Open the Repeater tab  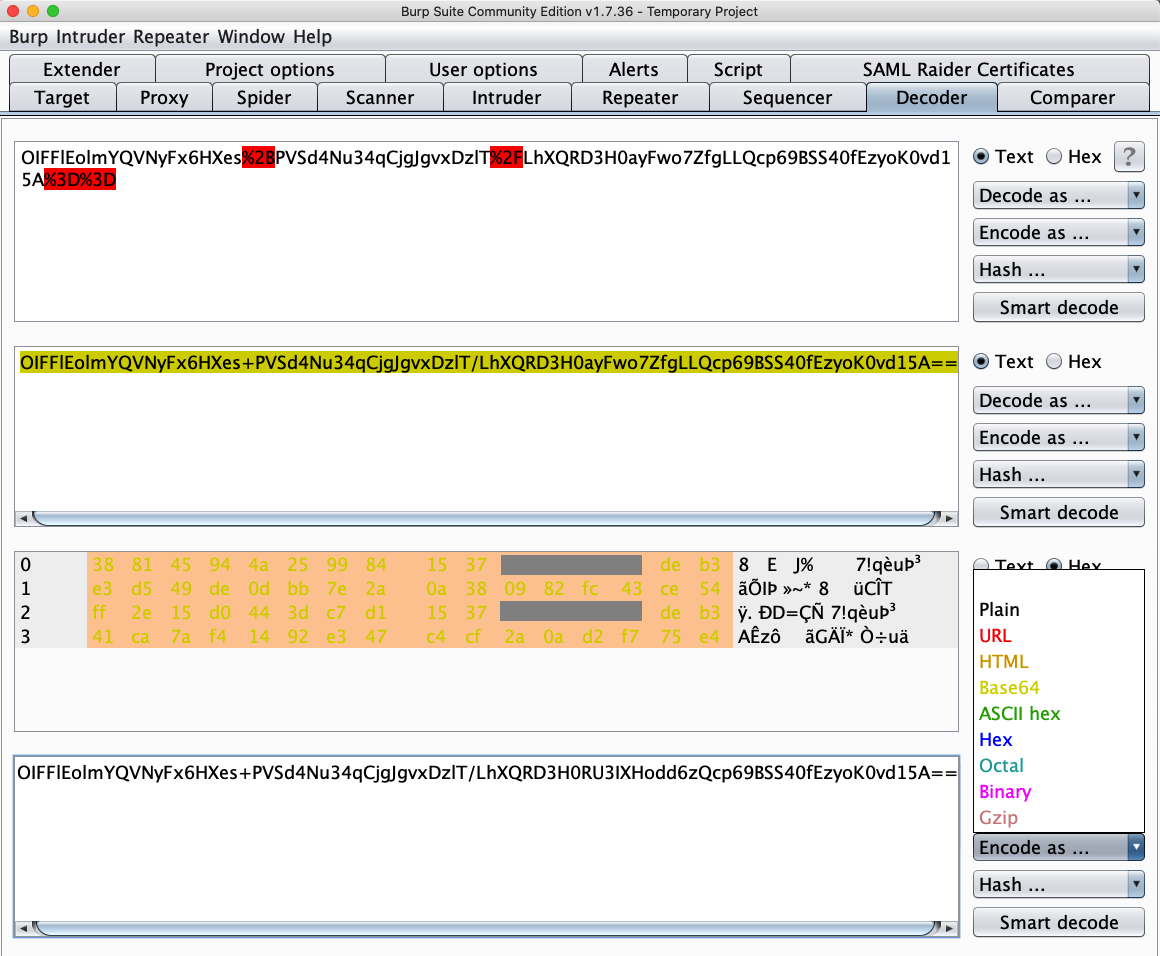(640, 98)
